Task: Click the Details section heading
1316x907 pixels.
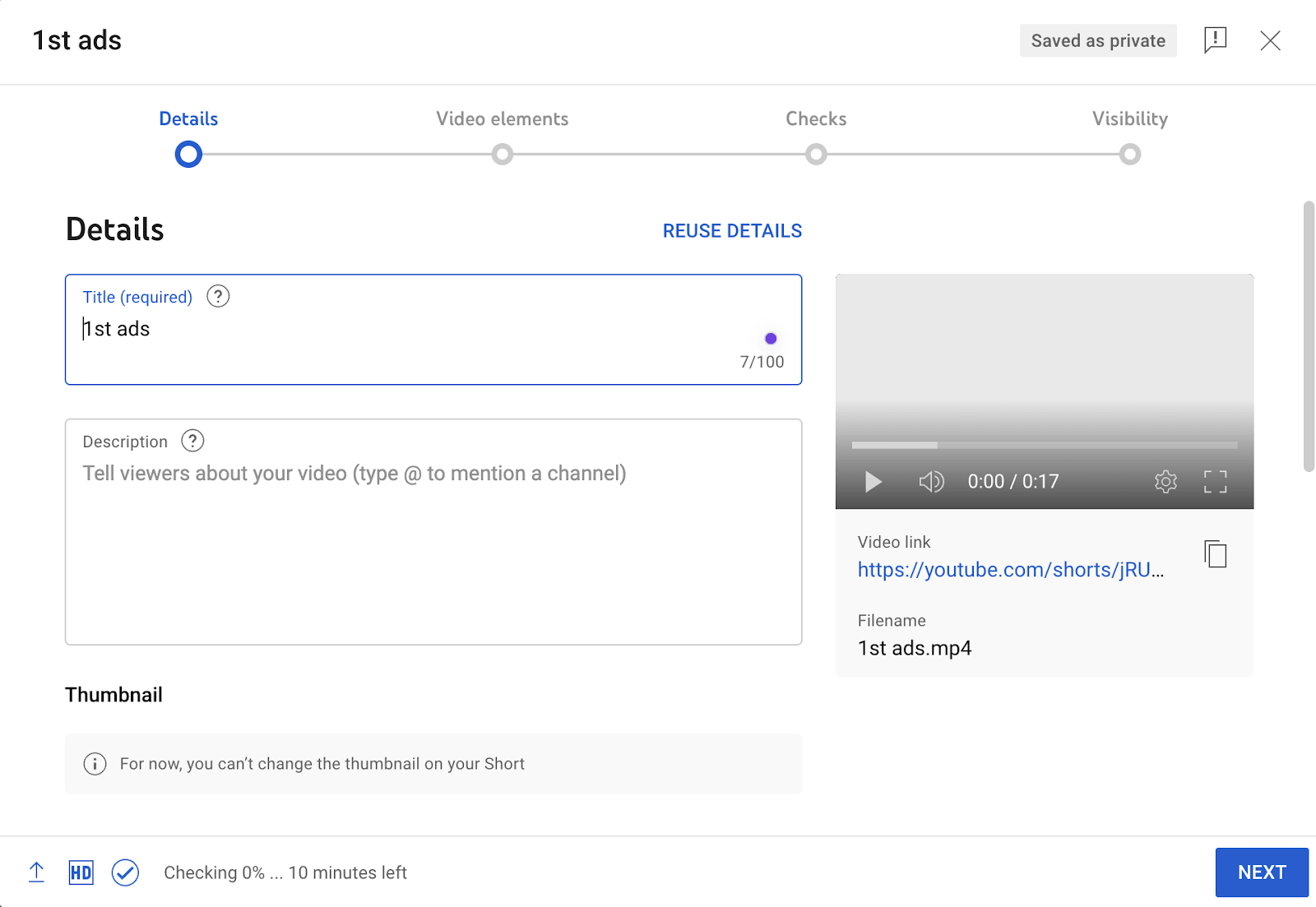Action: point(114,229)
